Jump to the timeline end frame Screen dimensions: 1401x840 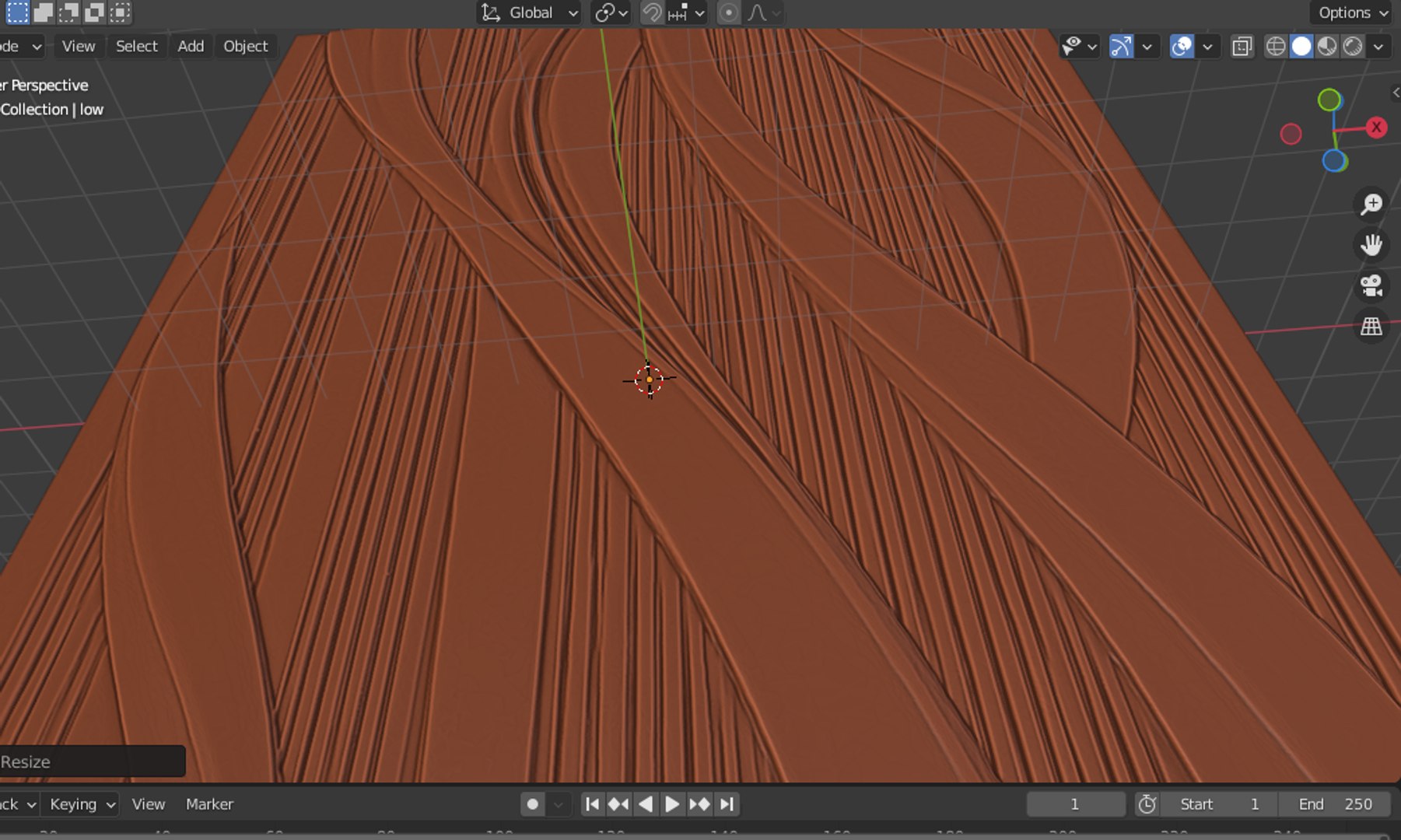pos(727,804)
